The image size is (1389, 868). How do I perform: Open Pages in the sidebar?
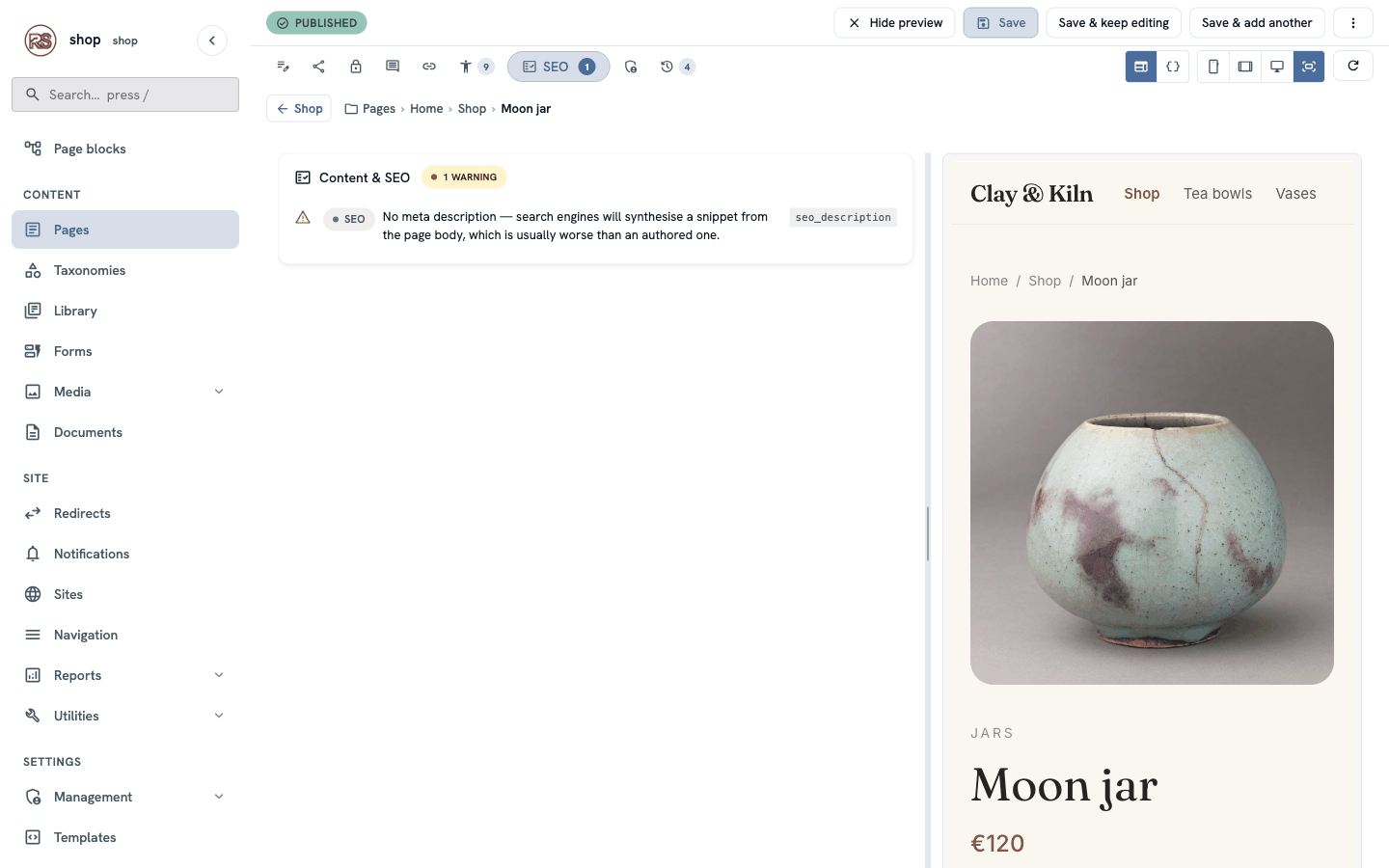125,230
